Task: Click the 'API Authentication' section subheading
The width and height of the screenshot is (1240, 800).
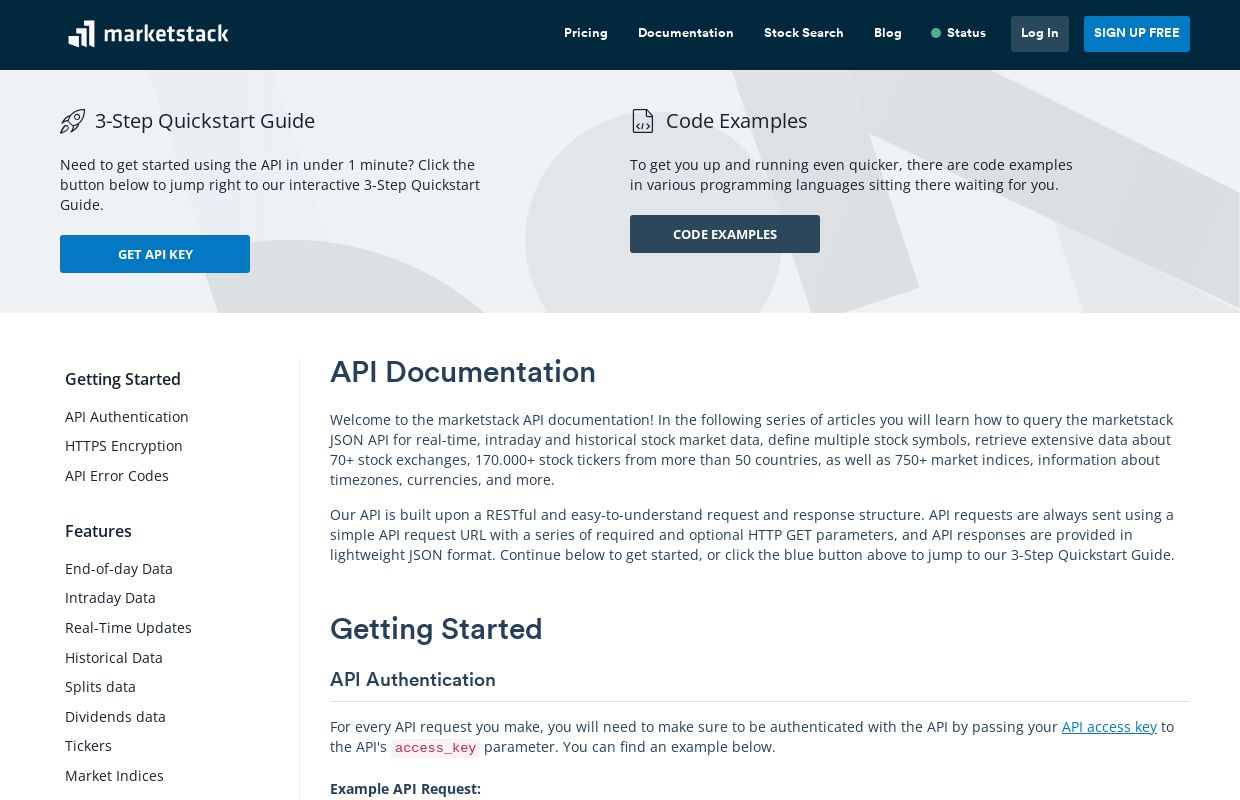Action: (413, 680)
